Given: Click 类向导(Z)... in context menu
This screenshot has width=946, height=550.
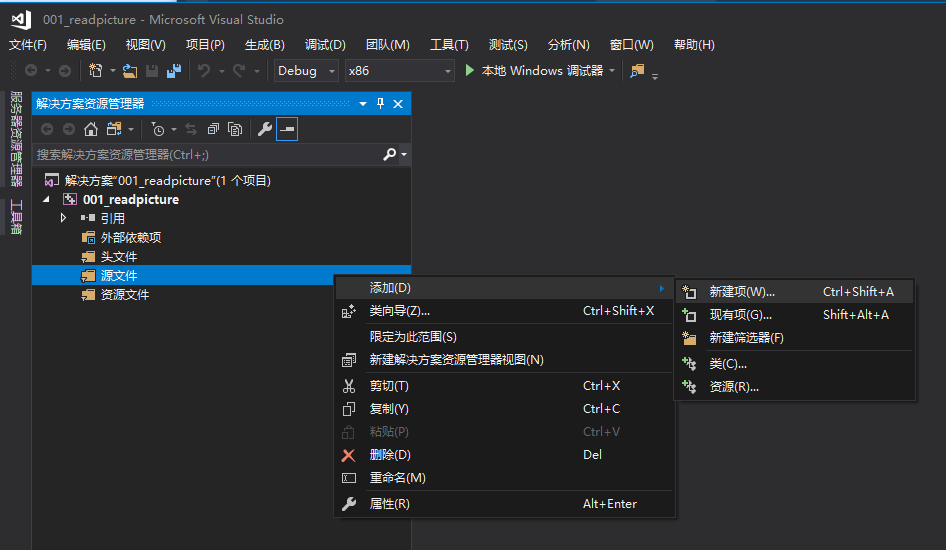Looking at the screenshot, I should pos(504,311).
